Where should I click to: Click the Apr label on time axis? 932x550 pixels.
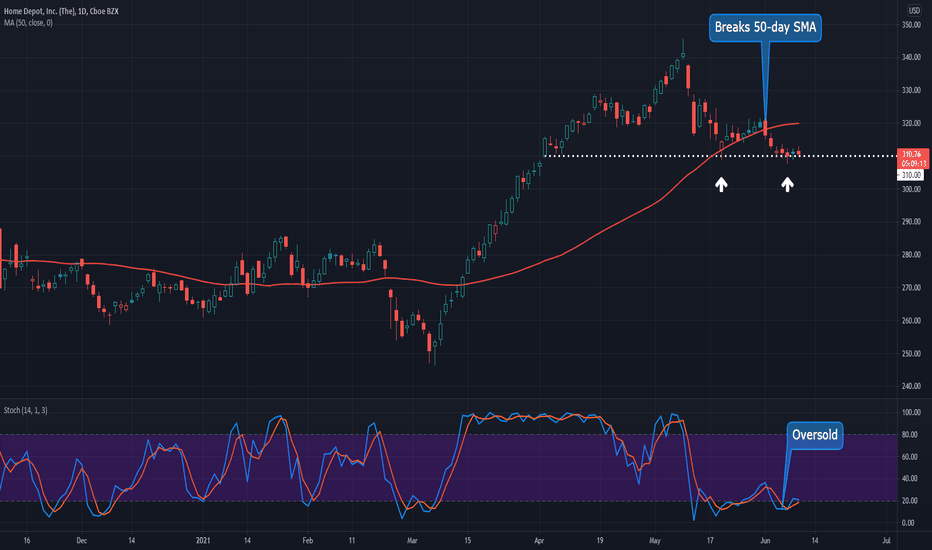[539, 541]
